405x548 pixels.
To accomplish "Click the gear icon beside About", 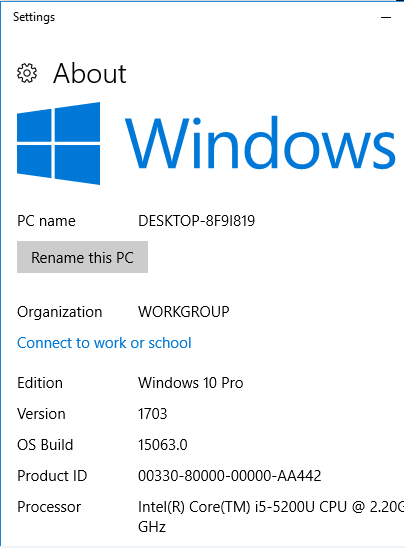I will pos(27,73).
